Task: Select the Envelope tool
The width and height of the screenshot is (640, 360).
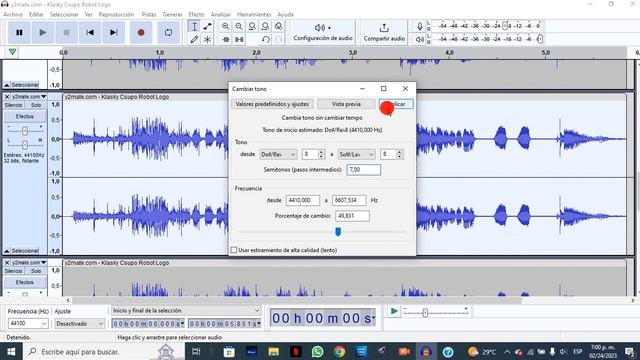Action: pos(207,27)
